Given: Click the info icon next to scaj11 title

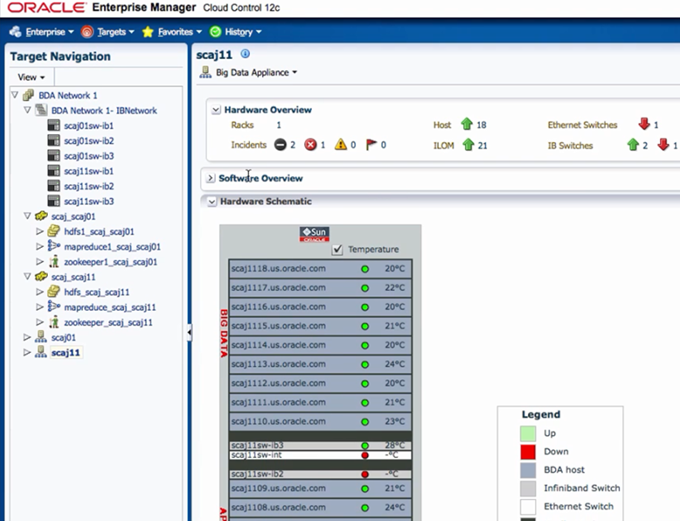Looking at the screenshot, I should point(245,54).
